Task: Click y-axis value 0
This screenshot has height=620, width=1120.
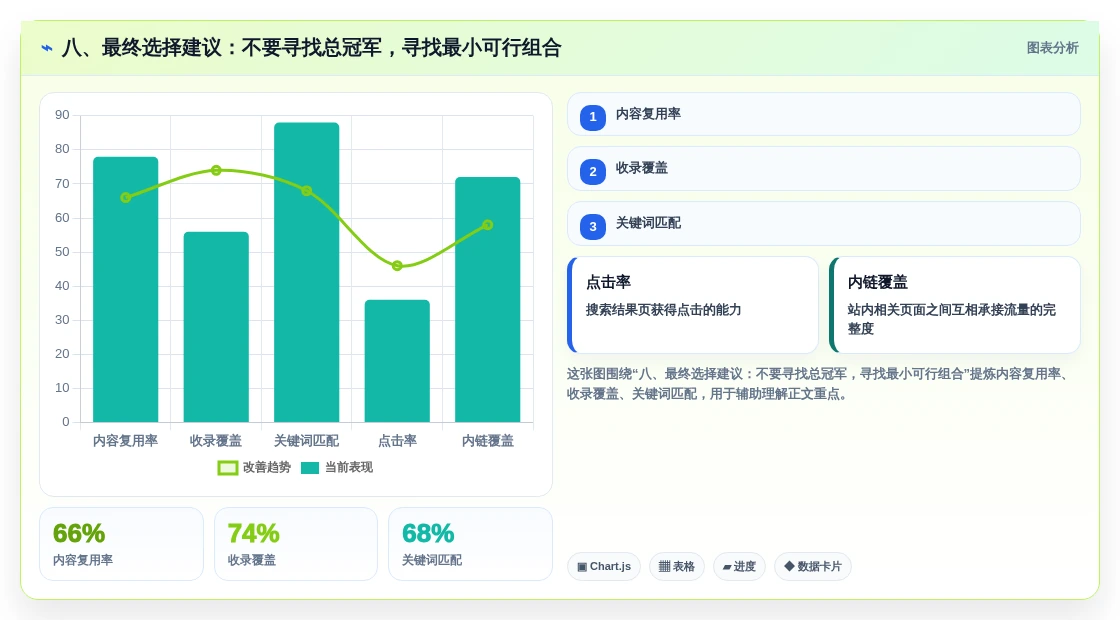Action: 66,421
